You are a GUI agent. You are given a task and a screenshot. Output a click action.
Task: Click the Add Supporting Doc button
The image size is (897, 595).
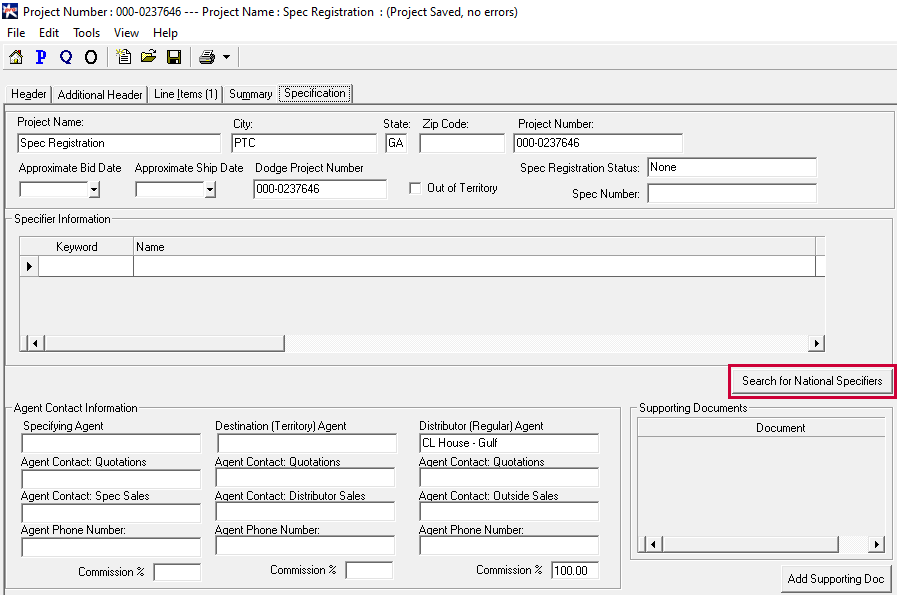[x=836, y=579]
